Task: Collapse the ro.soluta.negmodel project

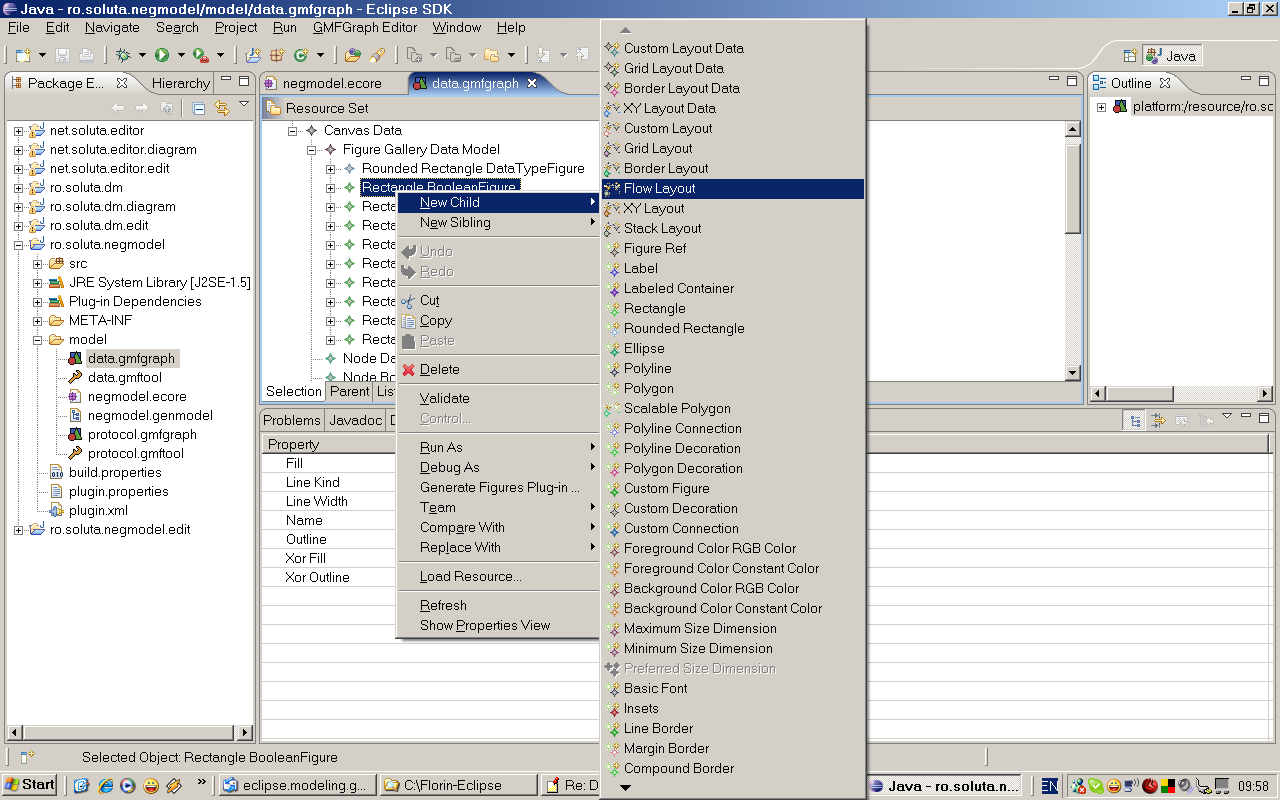Action: tap(19, 245)
